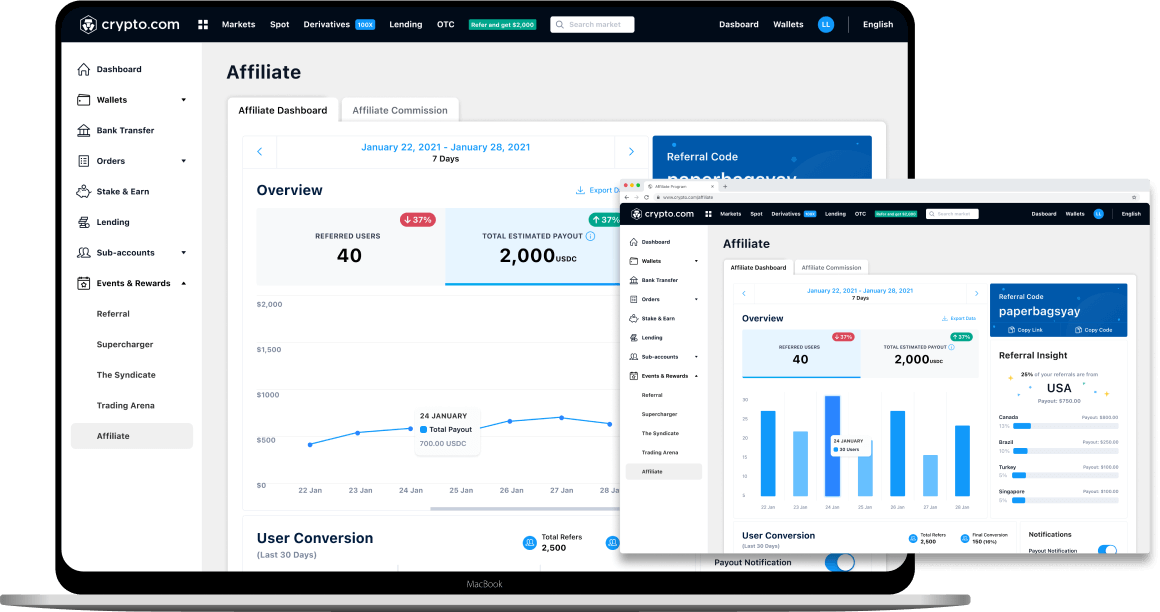Click Wallets link in MacBook top-right navigation
This screenshot has height=612, width=1160.
[x=788, y=24]
